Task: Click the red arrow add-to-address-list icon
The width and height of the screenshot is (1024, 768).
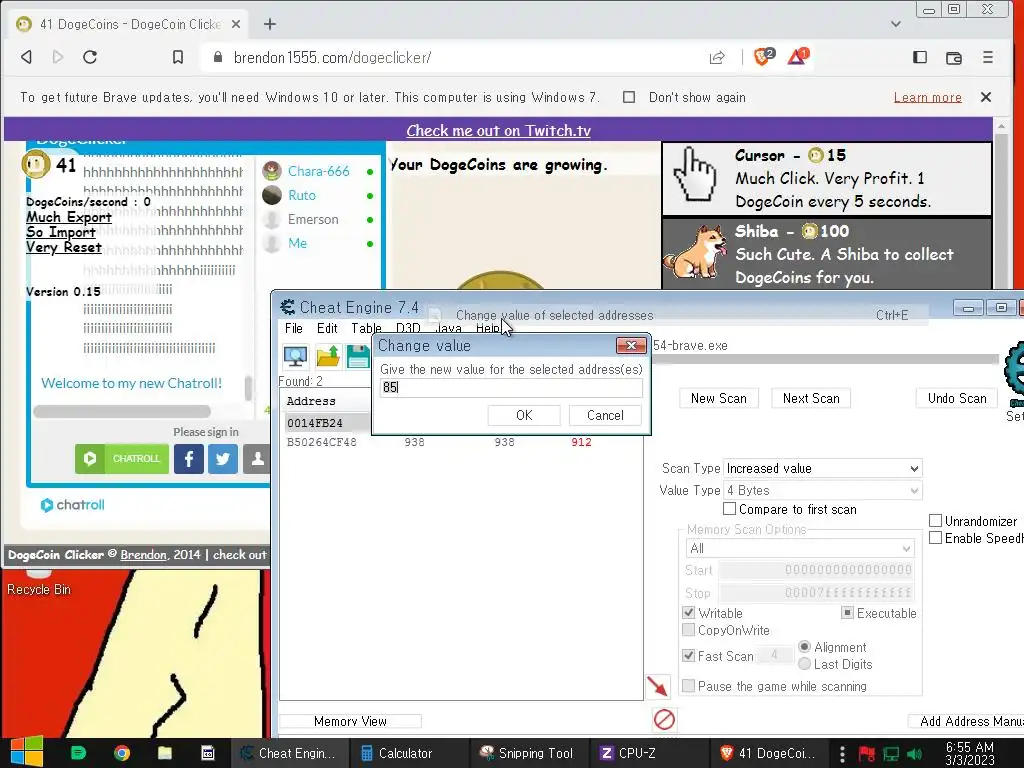Action: click(658, 686)
